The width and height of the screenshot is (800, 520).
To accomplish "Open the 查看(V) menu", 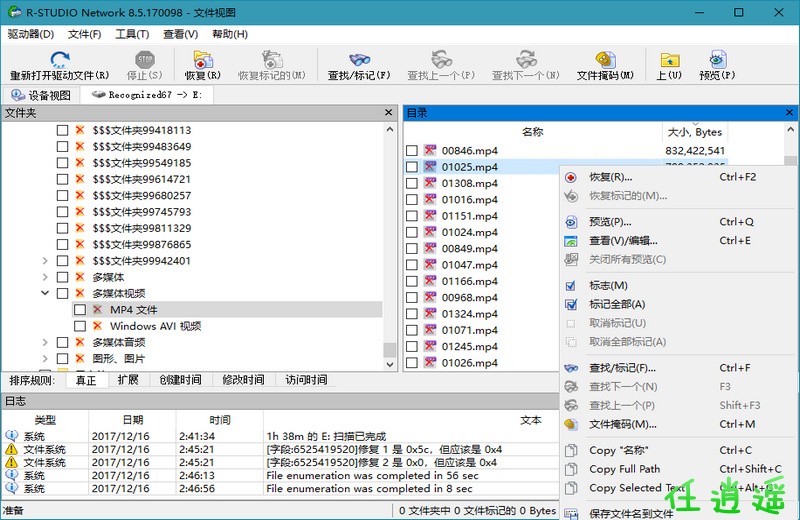I will click(x=181, y=34).
